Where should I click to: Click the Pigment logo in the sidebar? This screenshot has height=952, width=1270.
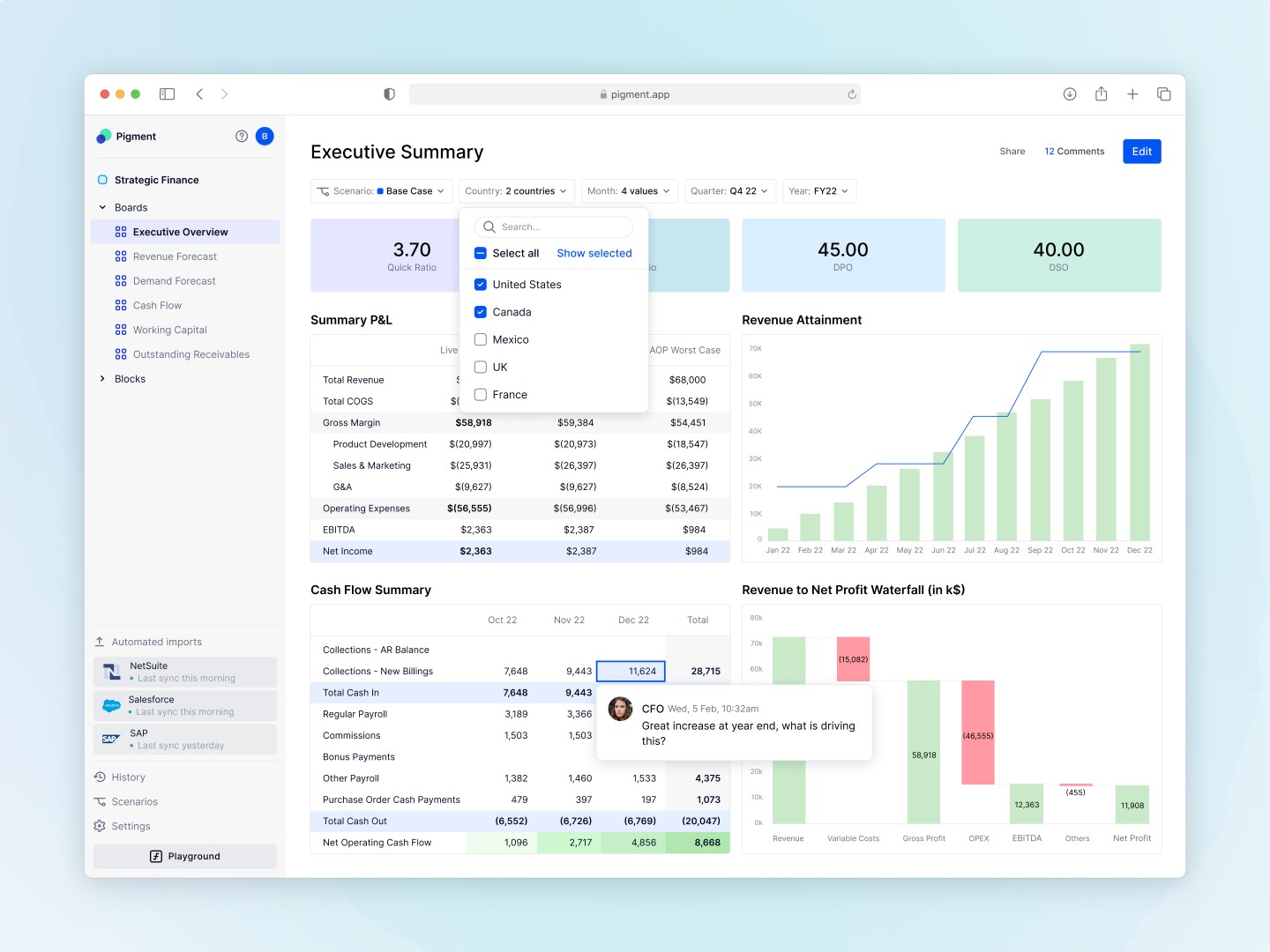[x=104, y=136]
